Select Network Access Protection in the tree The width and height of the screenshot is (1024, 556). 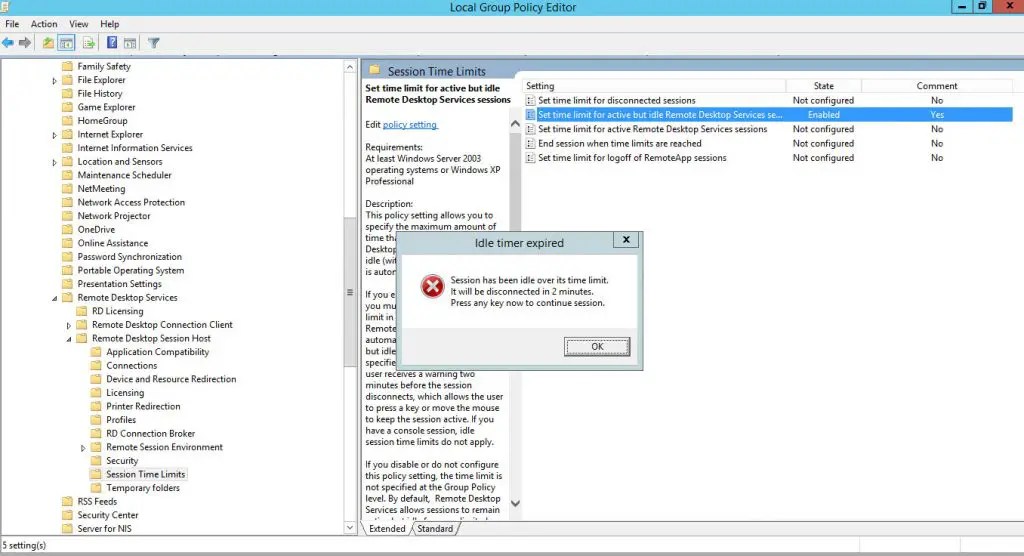pyautogui.click(x=131, y=203)
